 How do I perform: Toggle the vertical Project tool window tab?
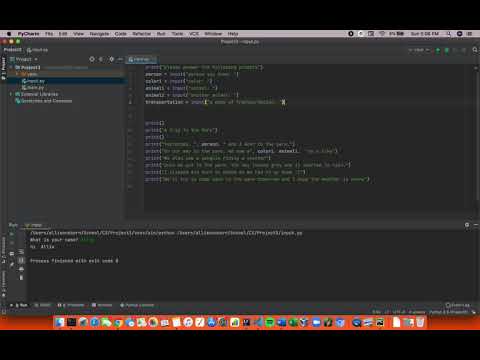pyautogui.click(x=3, y=68)
